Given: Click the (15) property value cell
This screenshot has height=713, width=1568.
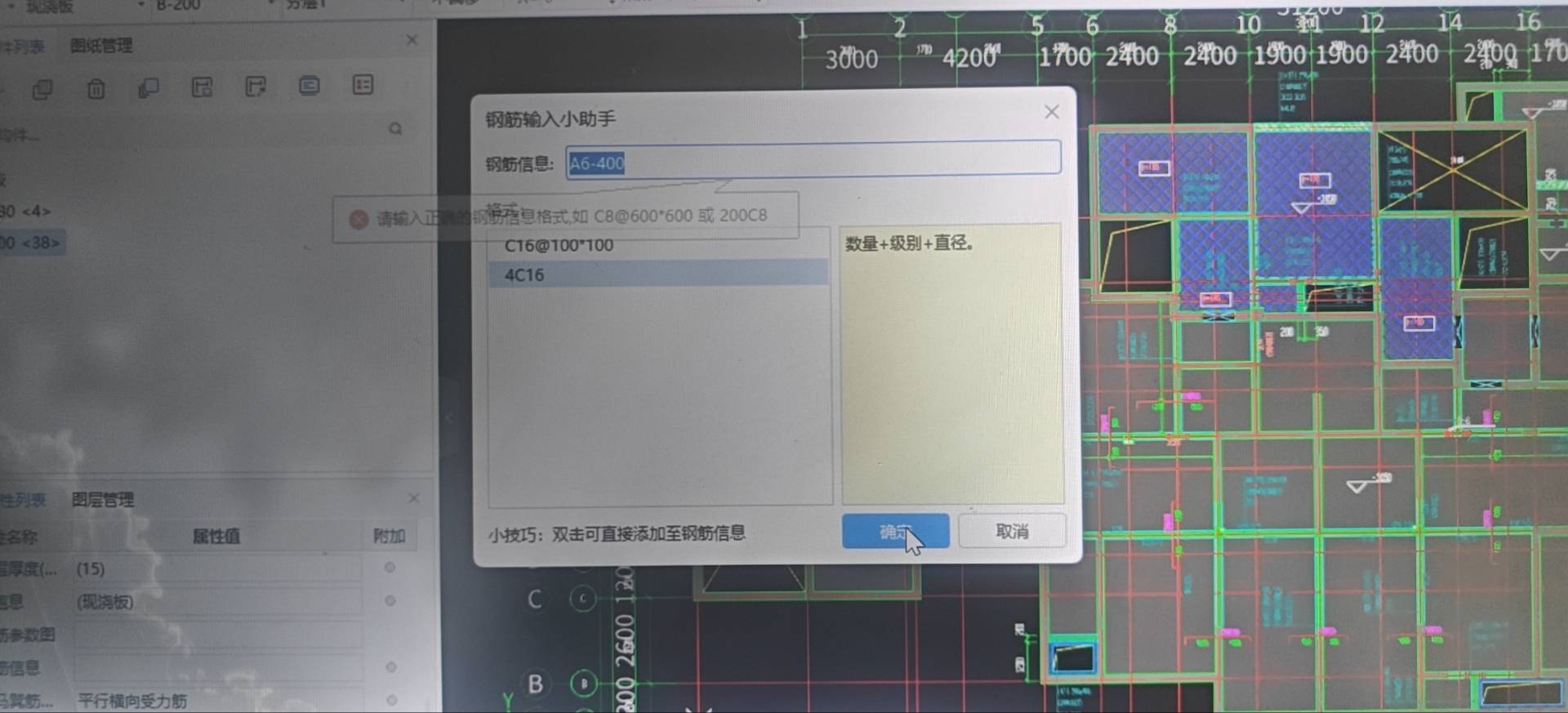Looking at the screenshot, I should coord(216,568).
